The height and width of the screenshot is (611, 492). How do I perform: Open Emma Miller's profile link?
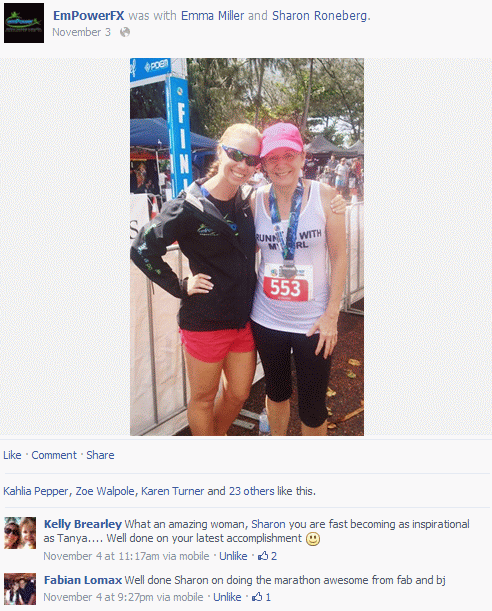point(212,16)
